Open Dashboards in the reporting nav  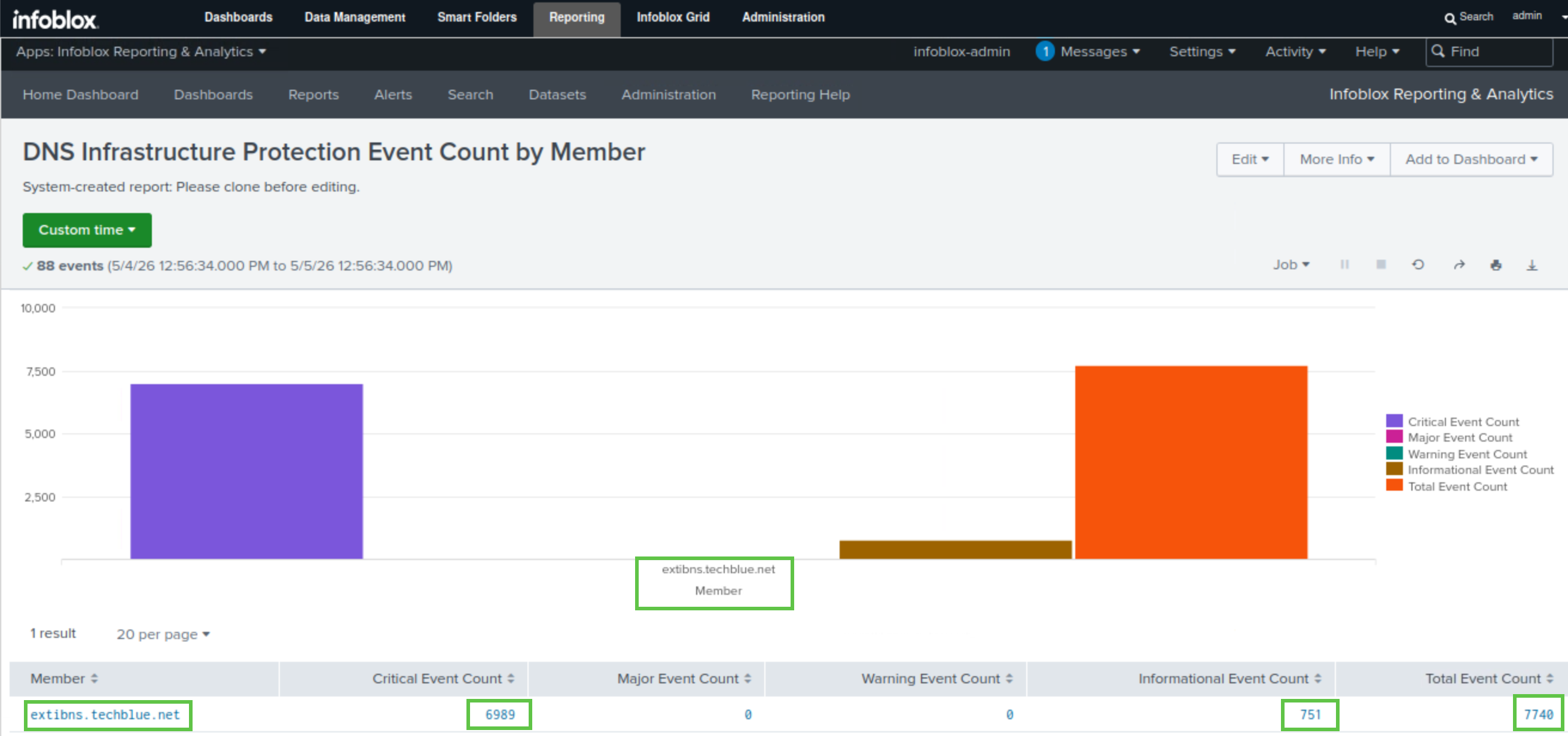pos(213,95)
